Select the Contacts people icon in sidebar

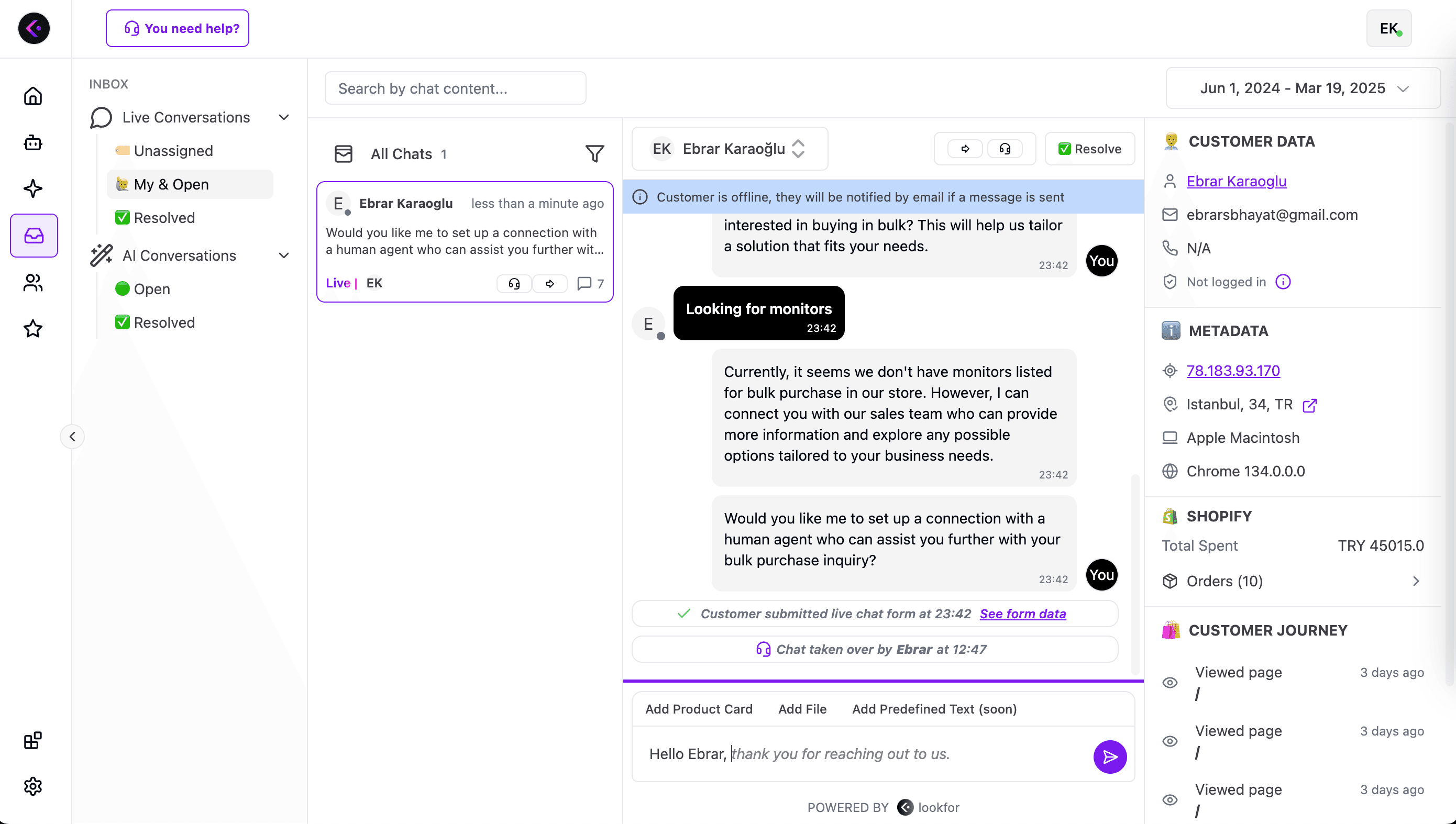tap(34, 282)
